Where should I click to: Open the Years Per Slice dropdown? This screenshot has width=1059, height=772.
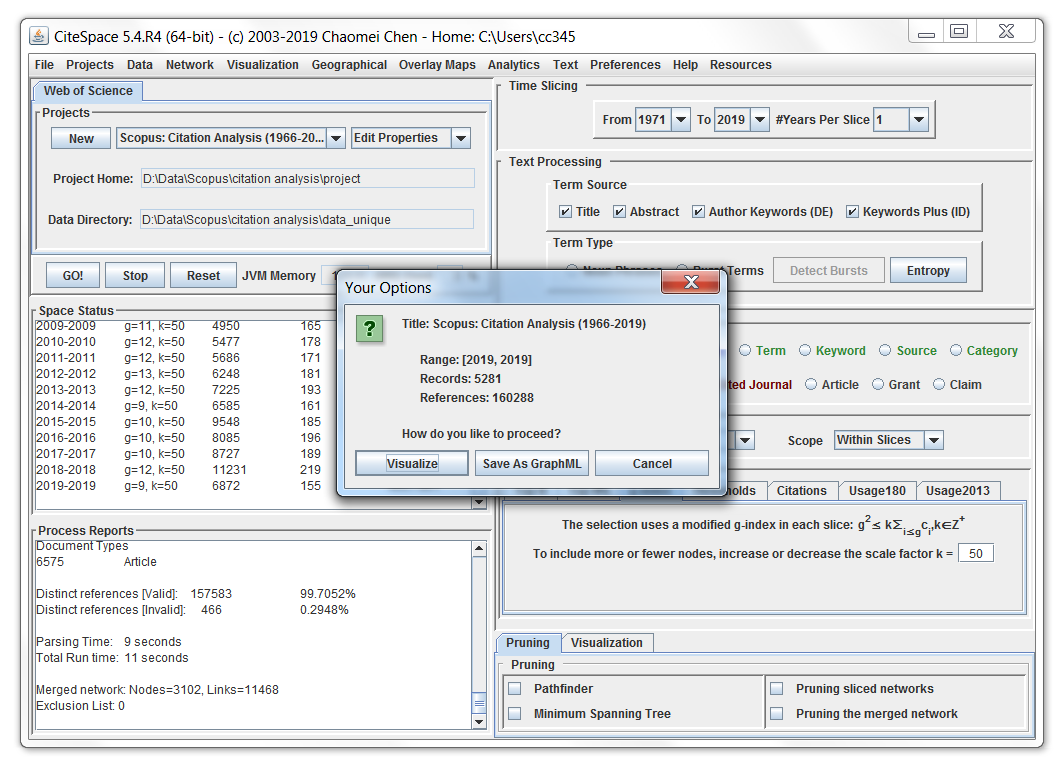coord(919,120)
